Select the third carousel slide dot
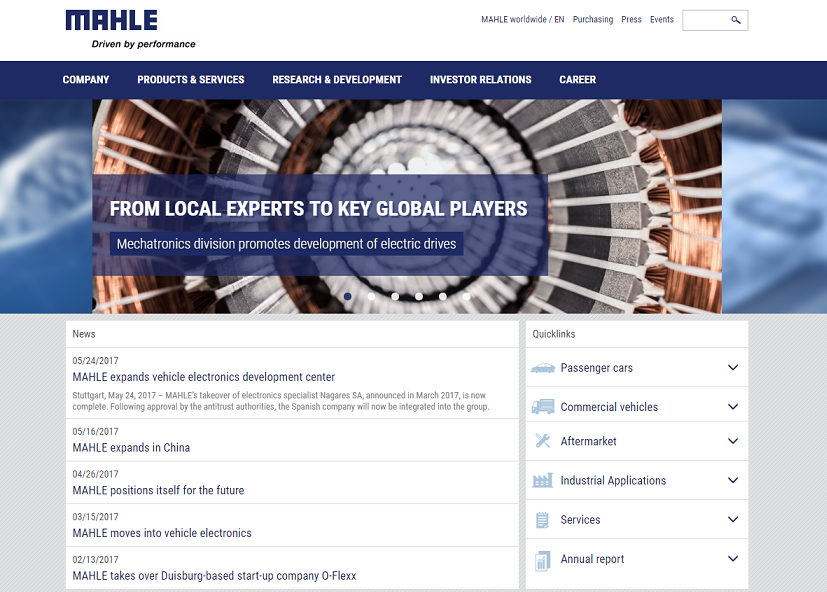This screenshot has width=827, height=592. (395, 297)
